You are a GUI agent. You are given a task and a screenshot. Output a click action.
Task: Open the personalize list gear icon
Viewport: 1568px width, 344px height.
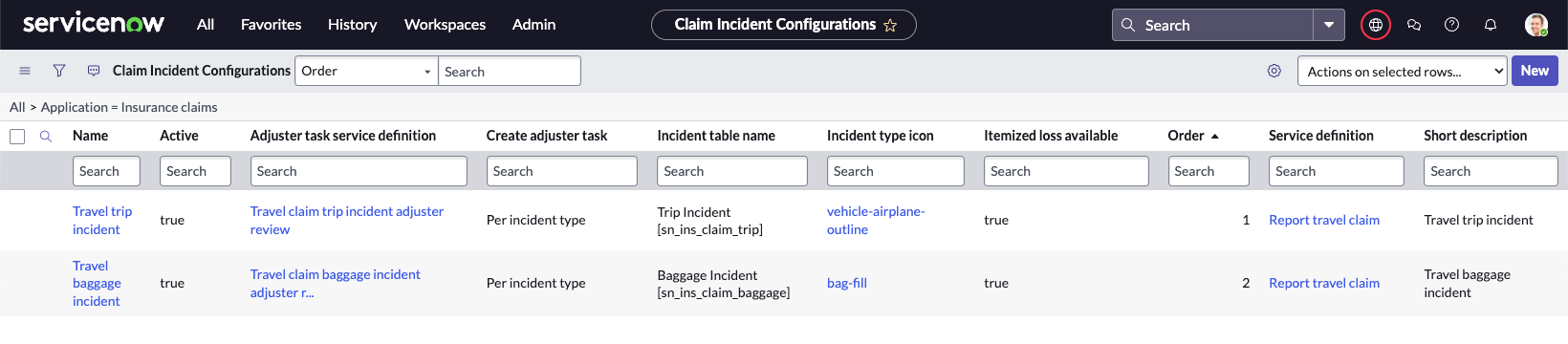pyautogui.click(x=1274, y=71)
